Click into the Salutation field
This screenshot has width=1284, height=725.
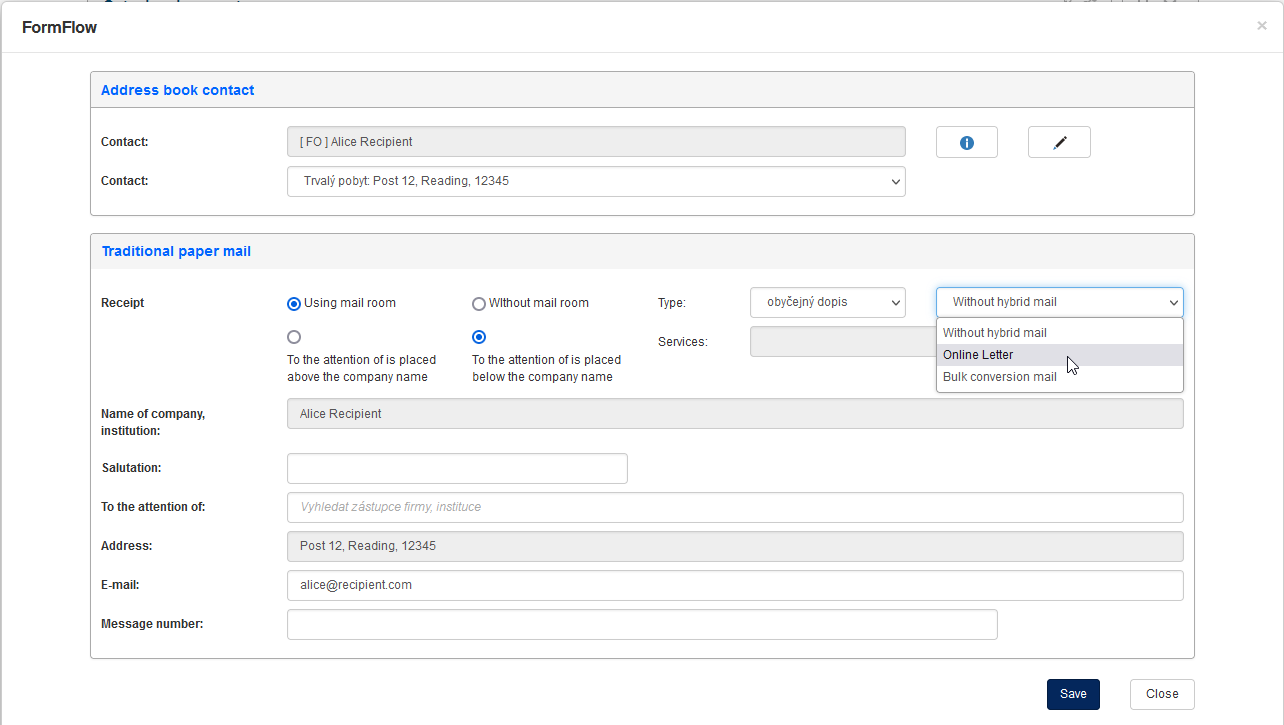coord(457,468)
